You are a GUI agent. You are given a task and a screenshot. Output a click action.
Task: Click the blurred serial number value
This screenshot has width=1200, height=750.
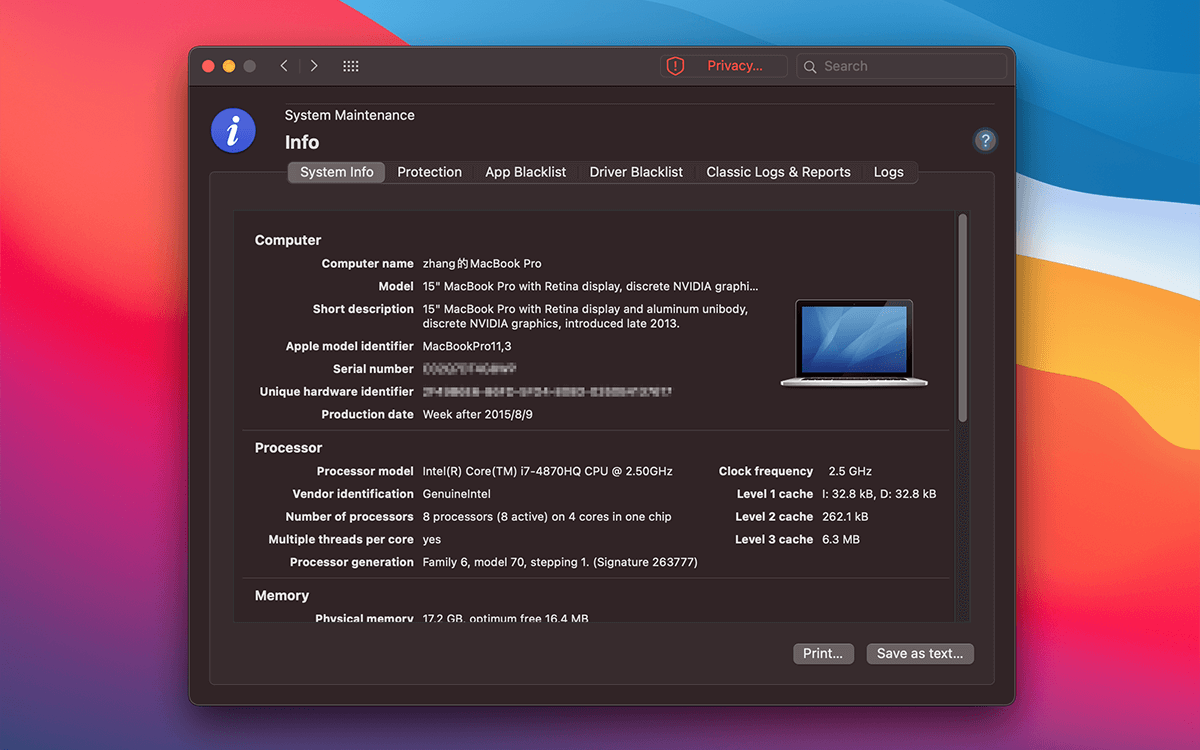pos(469,369)
